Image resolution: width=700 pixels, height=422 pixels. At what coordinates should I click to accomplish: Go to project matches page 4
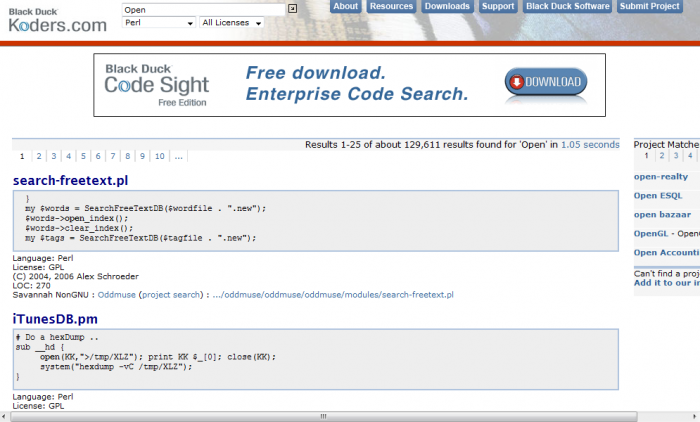point(690,155)
